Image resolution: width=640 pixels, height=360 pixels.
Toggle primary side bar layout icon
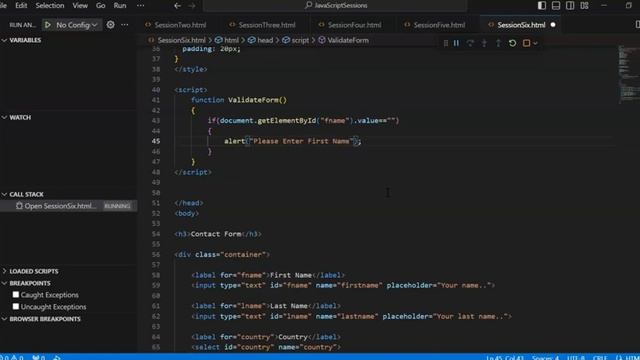(x=542, y=5)
